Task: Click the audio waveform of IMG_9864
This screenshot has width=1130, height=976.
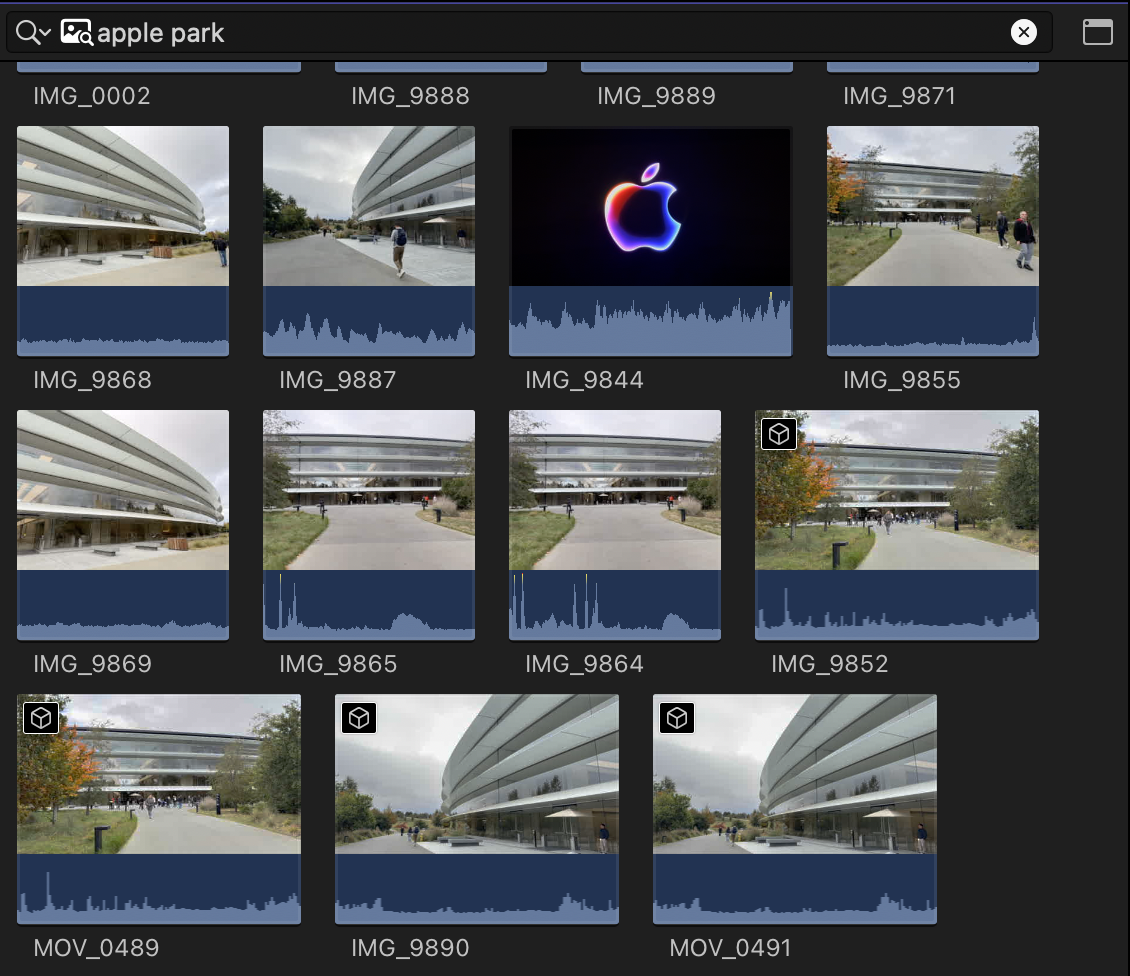Action: point(615,605)
